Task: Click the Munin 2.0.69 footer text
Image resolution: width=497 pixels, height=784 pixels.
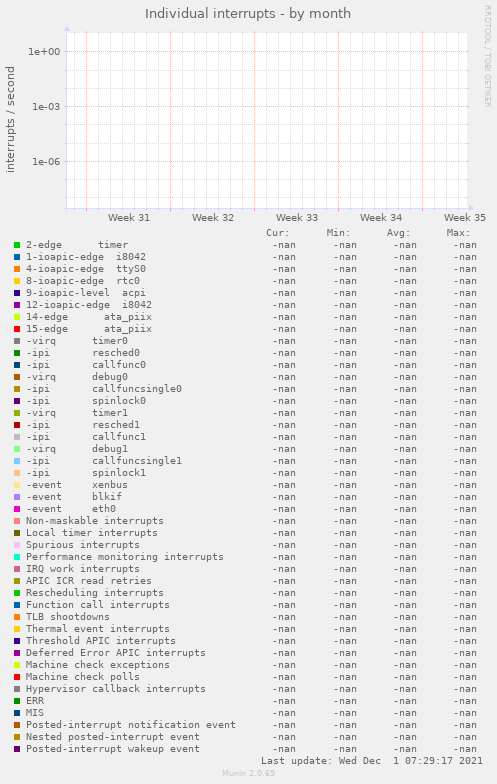Action: [x=248, y=773]
